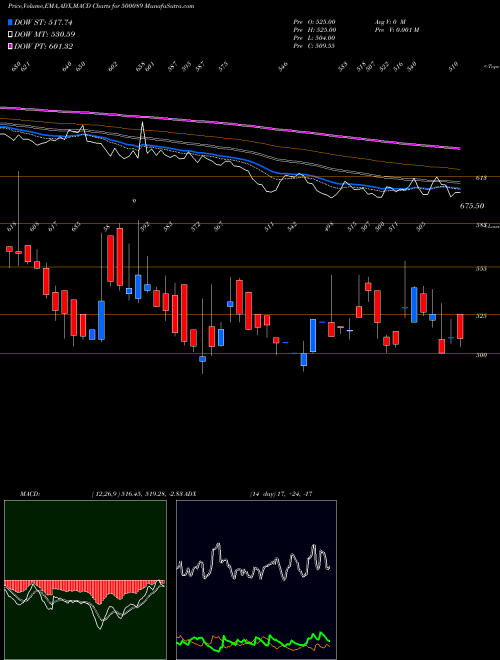The width and height of the screenshot is (500, 660).
Task: Click the chart title mentioning MunafaSutra.com
Action: click(x=101, y=6)
